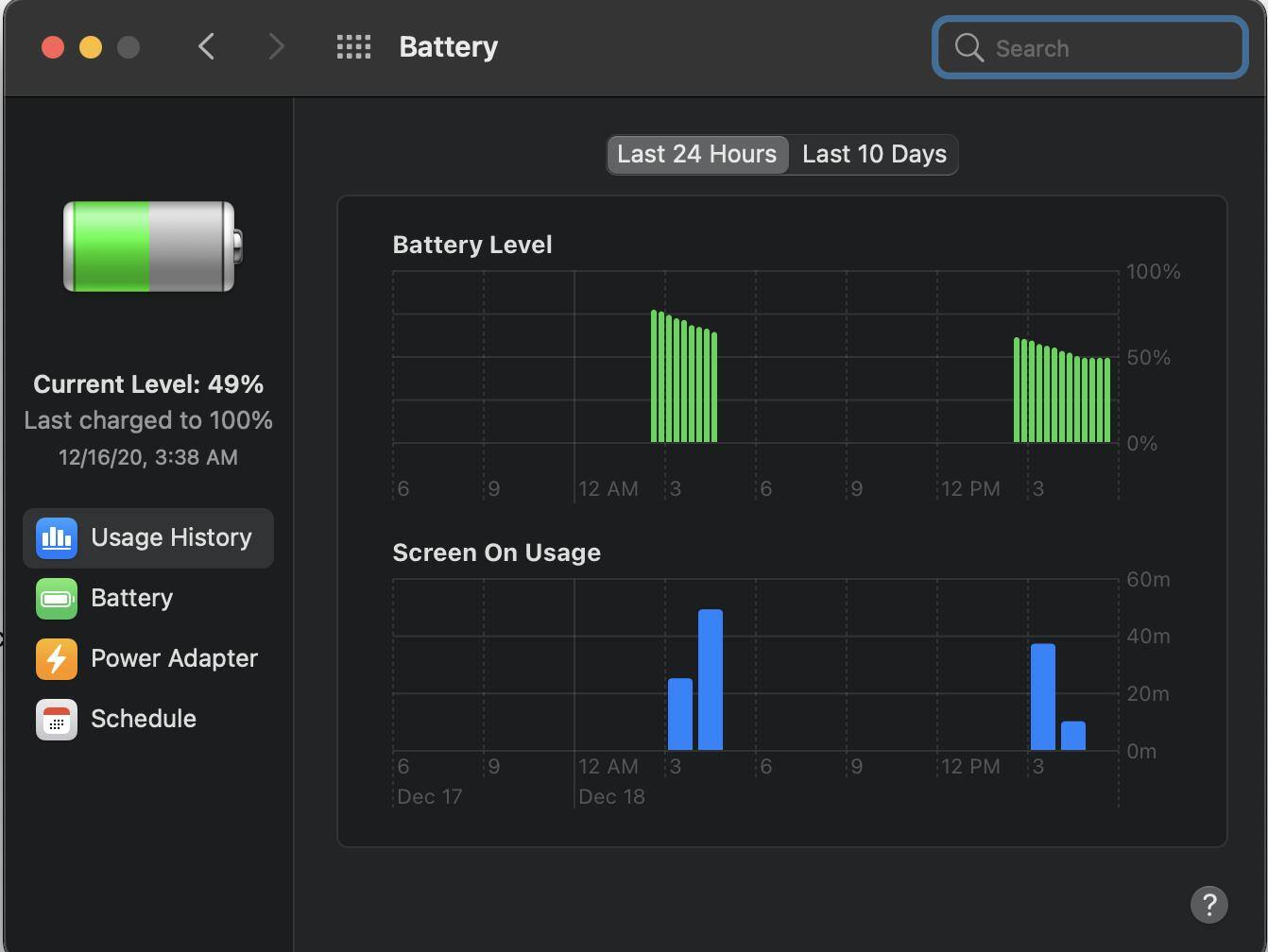Click the shortest blue Screen On Usage bar
Viewport: 1268px width, 952px height.
click(x=1072, y=736)
